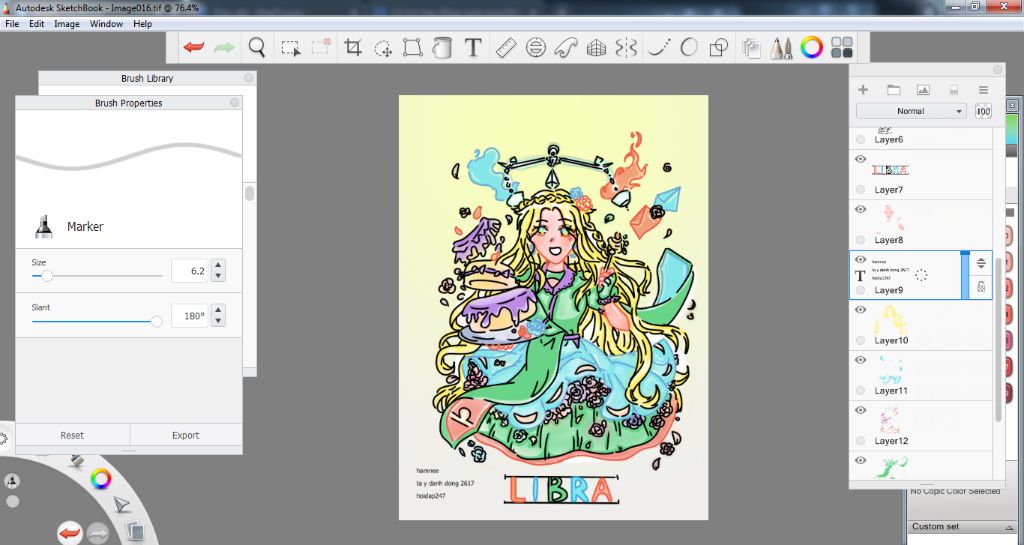Select the rectangular Selection tool
The height and width of the screenshot is (545, 1024).
pyautogui.click(x=291, y=48)
